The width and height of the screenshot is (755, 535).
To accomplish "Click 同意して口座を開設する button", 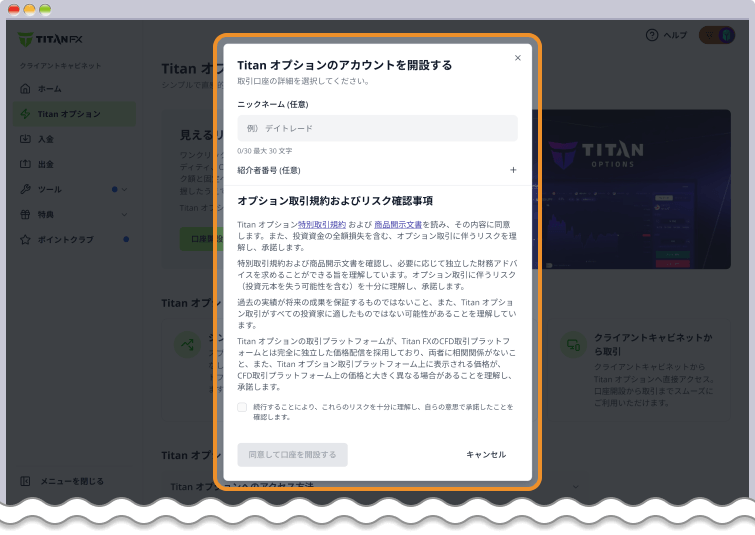I will click(x=292, y=455).
